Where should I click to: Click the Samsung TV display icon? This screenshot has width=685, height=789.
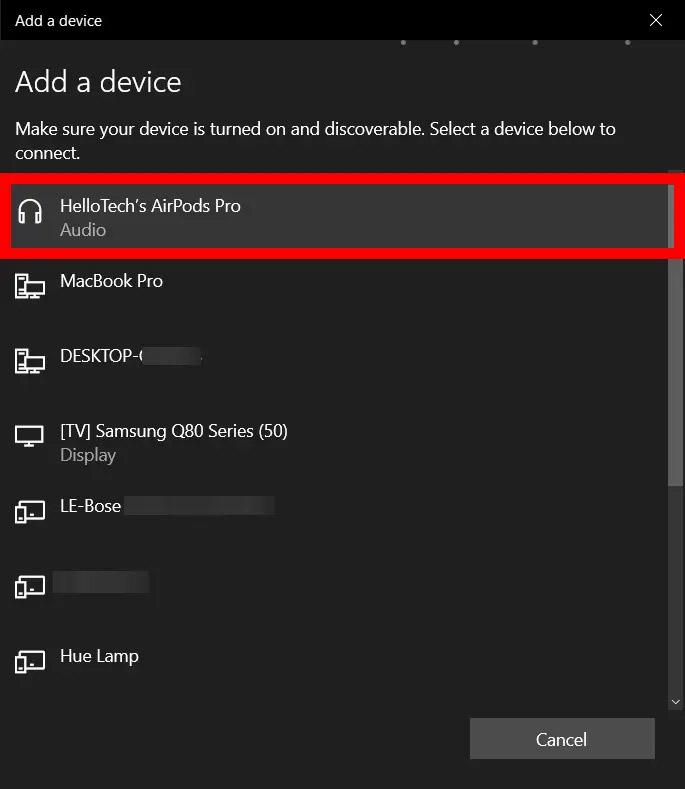click(30, 437)
